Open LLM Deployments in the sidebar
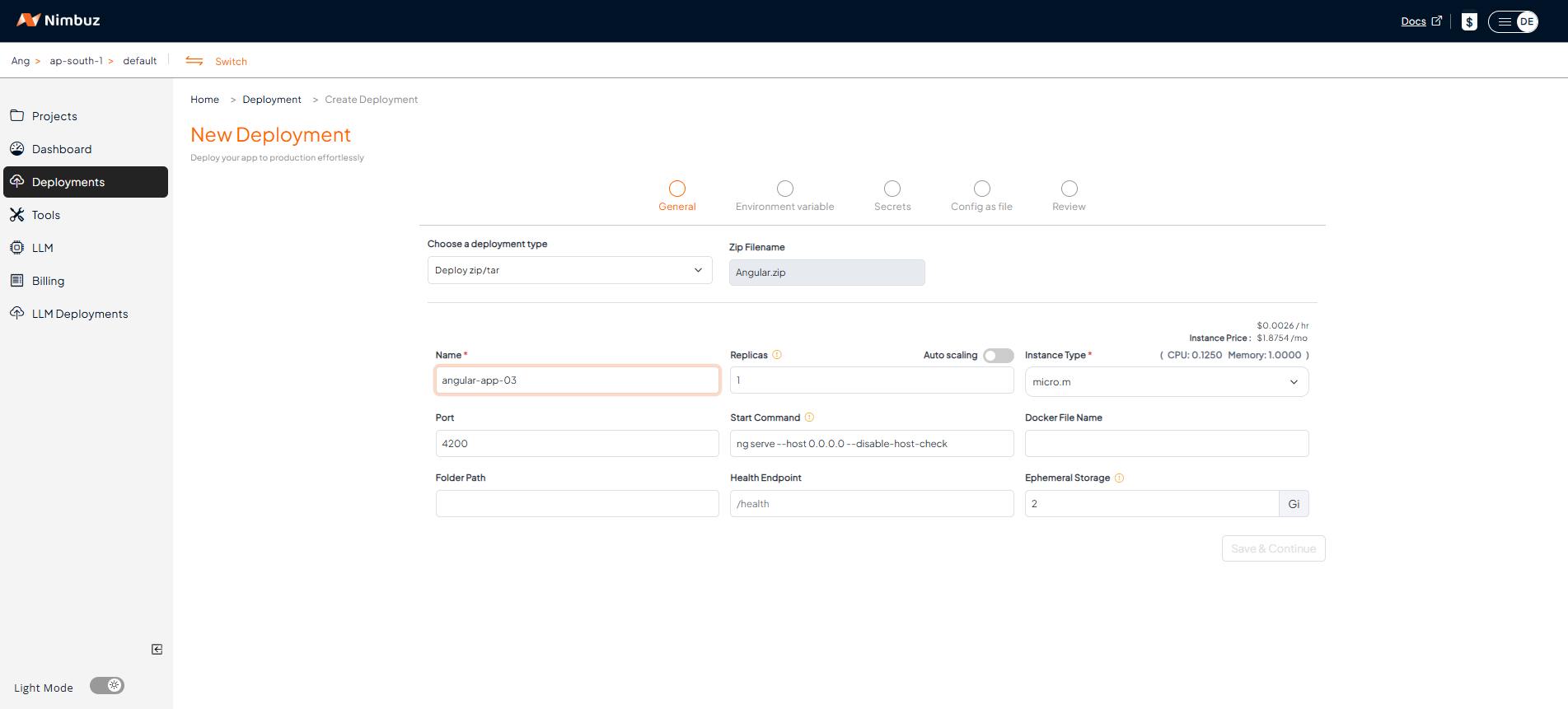Viewport: 1568px width, 709px height. click(80, 314)
